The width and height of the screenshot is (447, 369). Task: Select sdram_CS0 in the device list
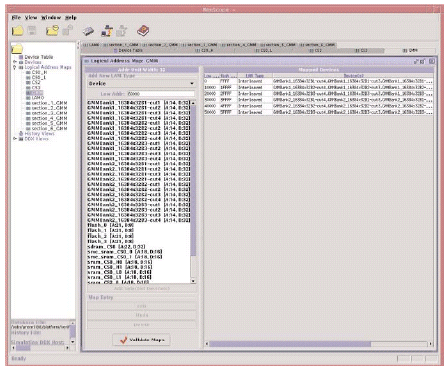(x=116, y=246)
